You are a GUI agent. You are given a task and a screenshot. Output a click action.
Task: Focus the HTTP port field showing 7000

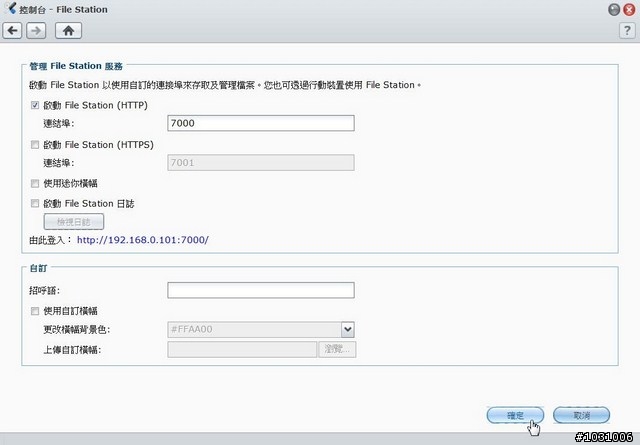pyautogui.click(x=261, y=123)
